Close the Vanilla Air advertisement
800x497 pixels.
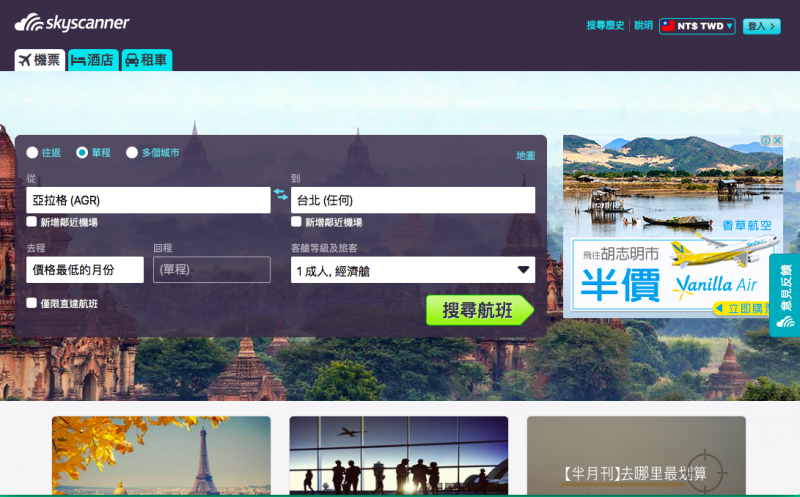[x=777, y=140]
